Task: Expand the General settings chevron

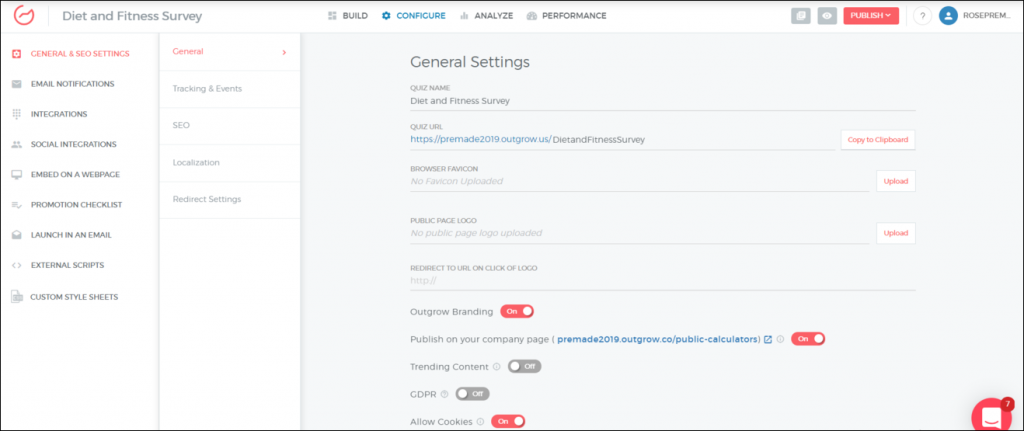Action: pos(284,52)
